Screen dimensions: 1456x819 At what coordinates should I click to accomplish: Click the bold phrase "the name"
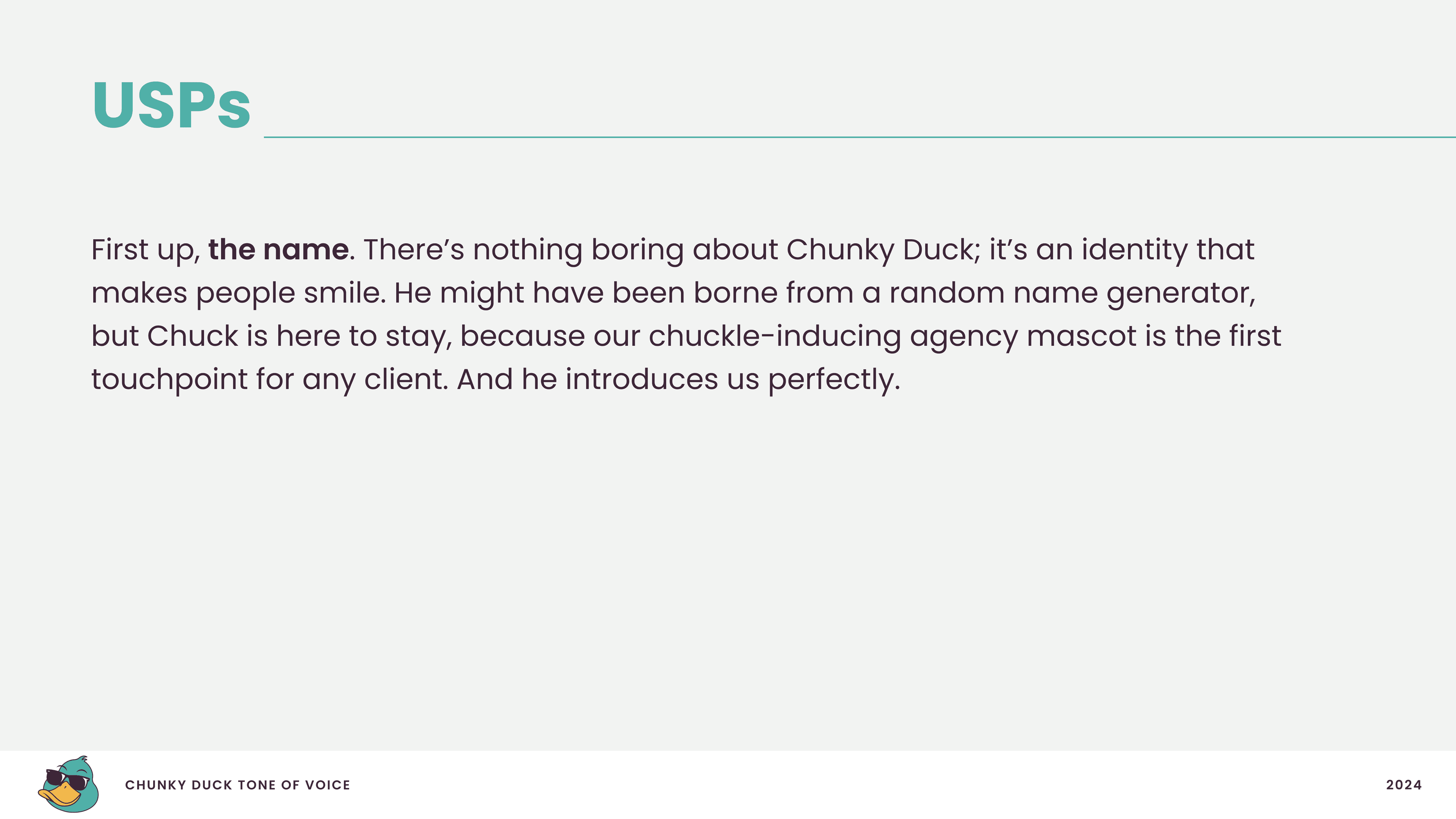[x=279, y=250]
